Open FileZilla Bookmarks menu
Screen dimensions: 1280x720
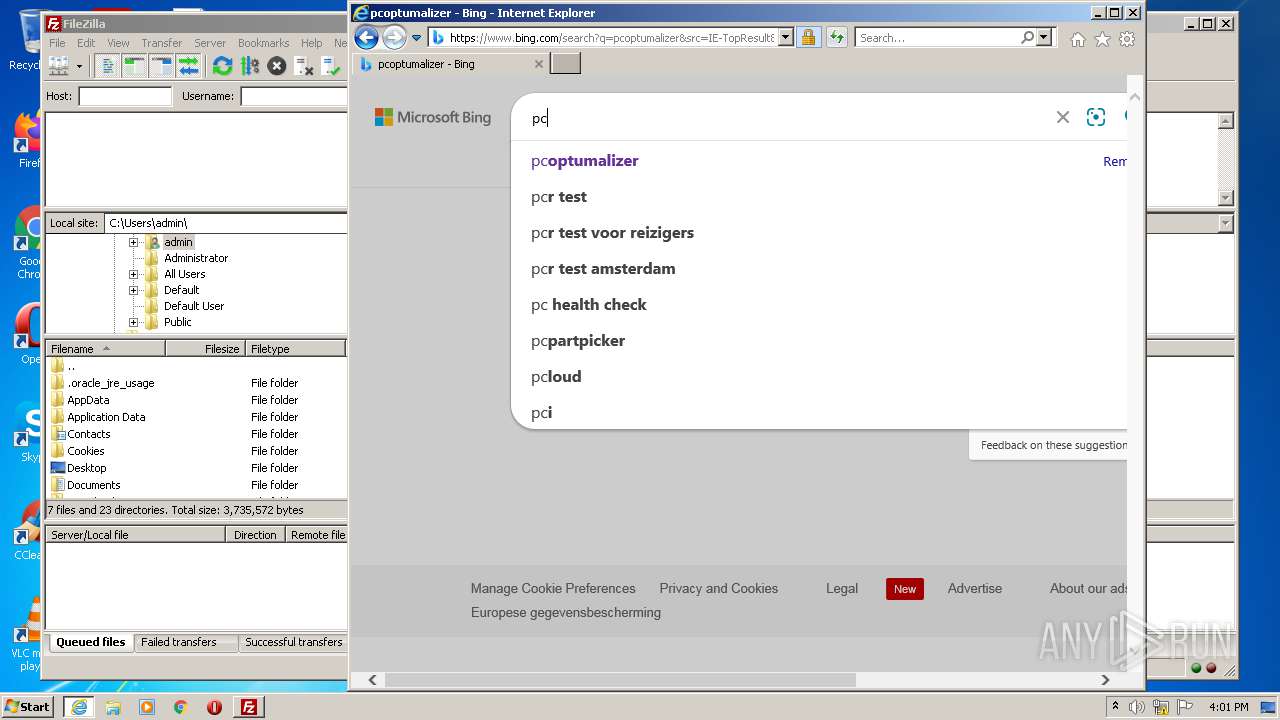pyautogui.click(x=263, y=43)
